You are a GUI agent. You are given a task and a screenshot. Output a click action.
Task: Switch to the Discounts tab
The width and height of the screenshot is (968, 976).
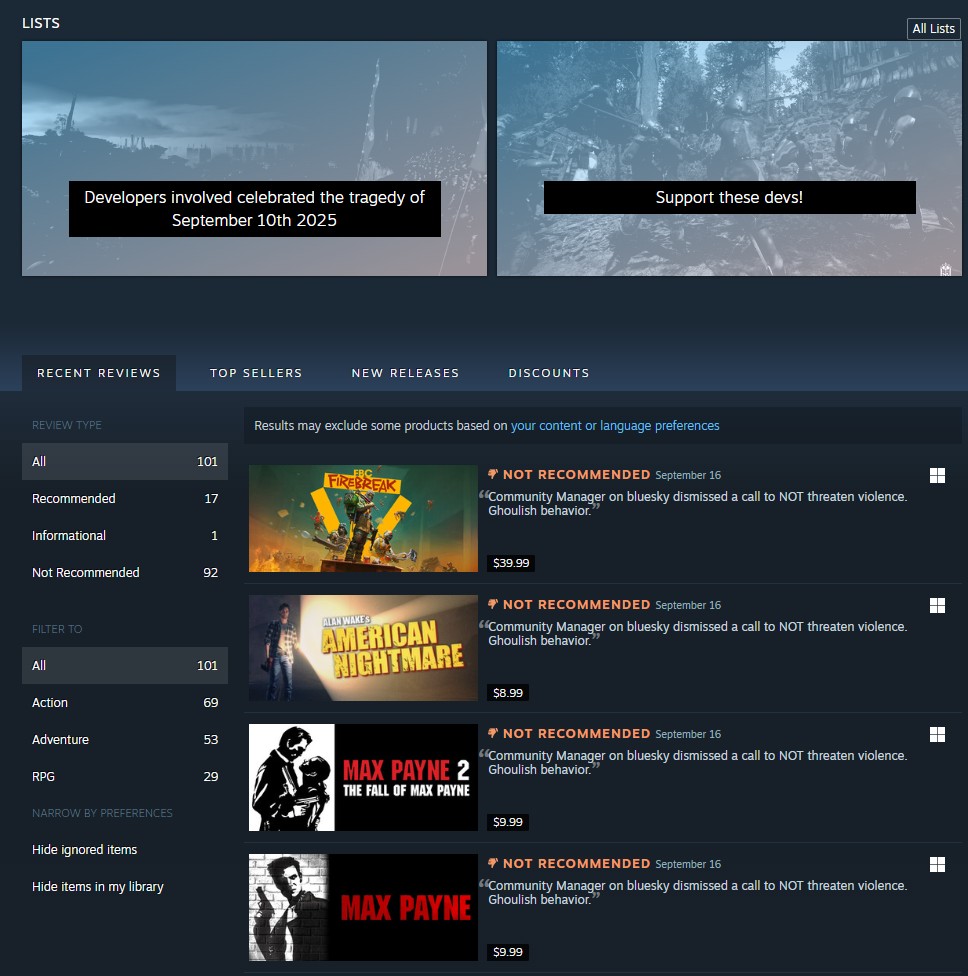(549, 372)
